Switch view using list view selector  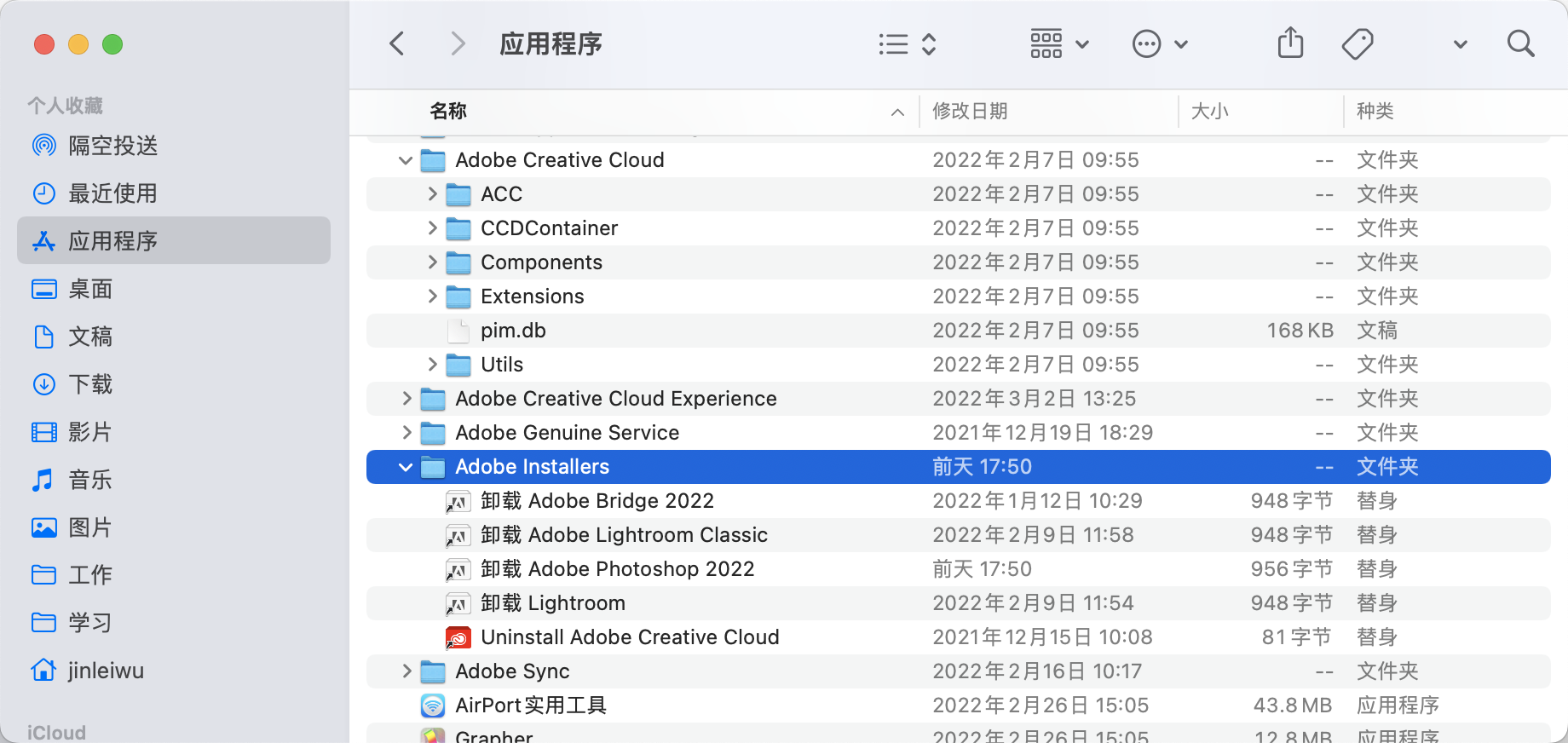click(908, 43)
